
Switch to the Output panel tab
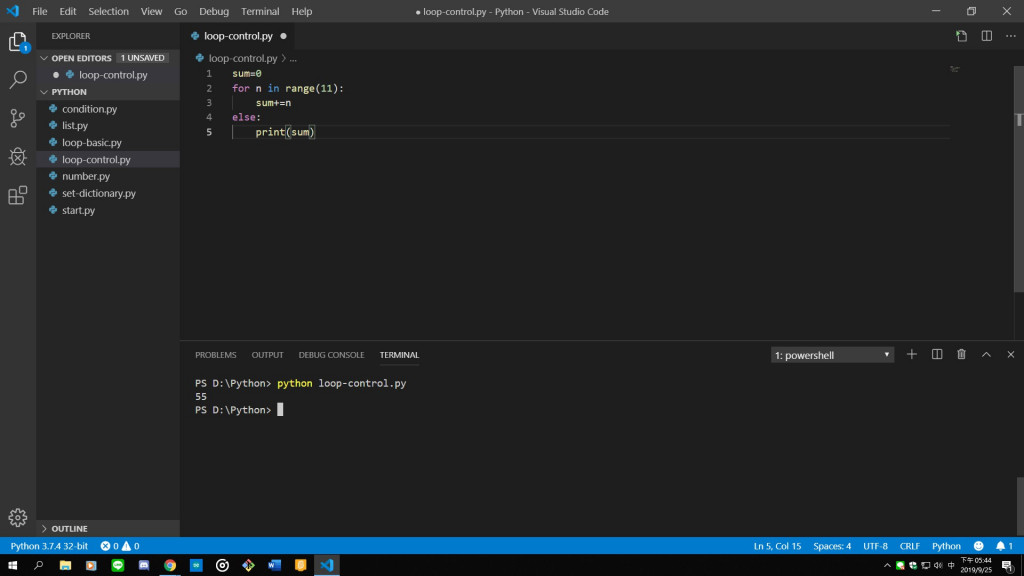tap(267, 355)
